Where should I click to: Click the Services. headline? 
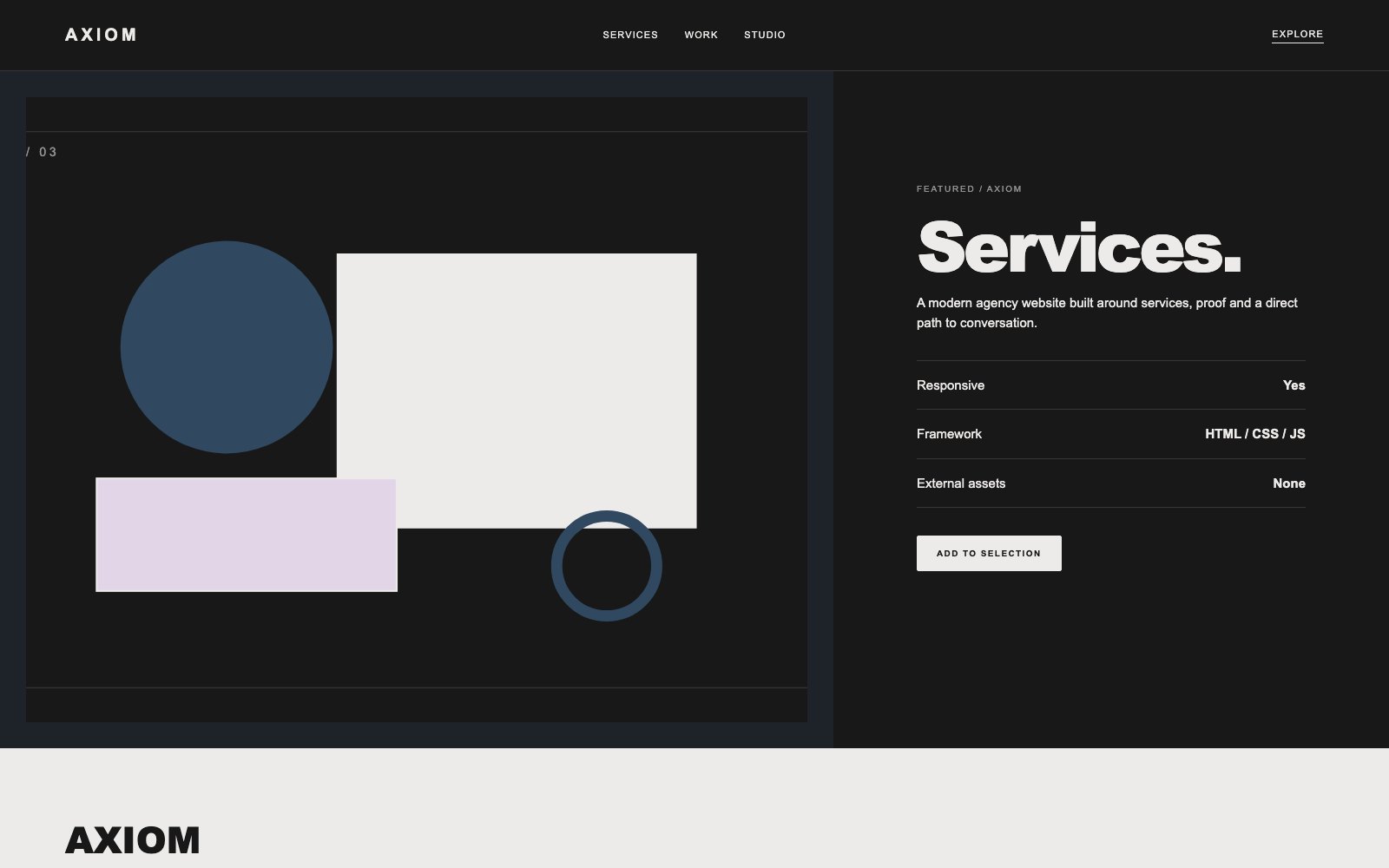click(1079, 248)
